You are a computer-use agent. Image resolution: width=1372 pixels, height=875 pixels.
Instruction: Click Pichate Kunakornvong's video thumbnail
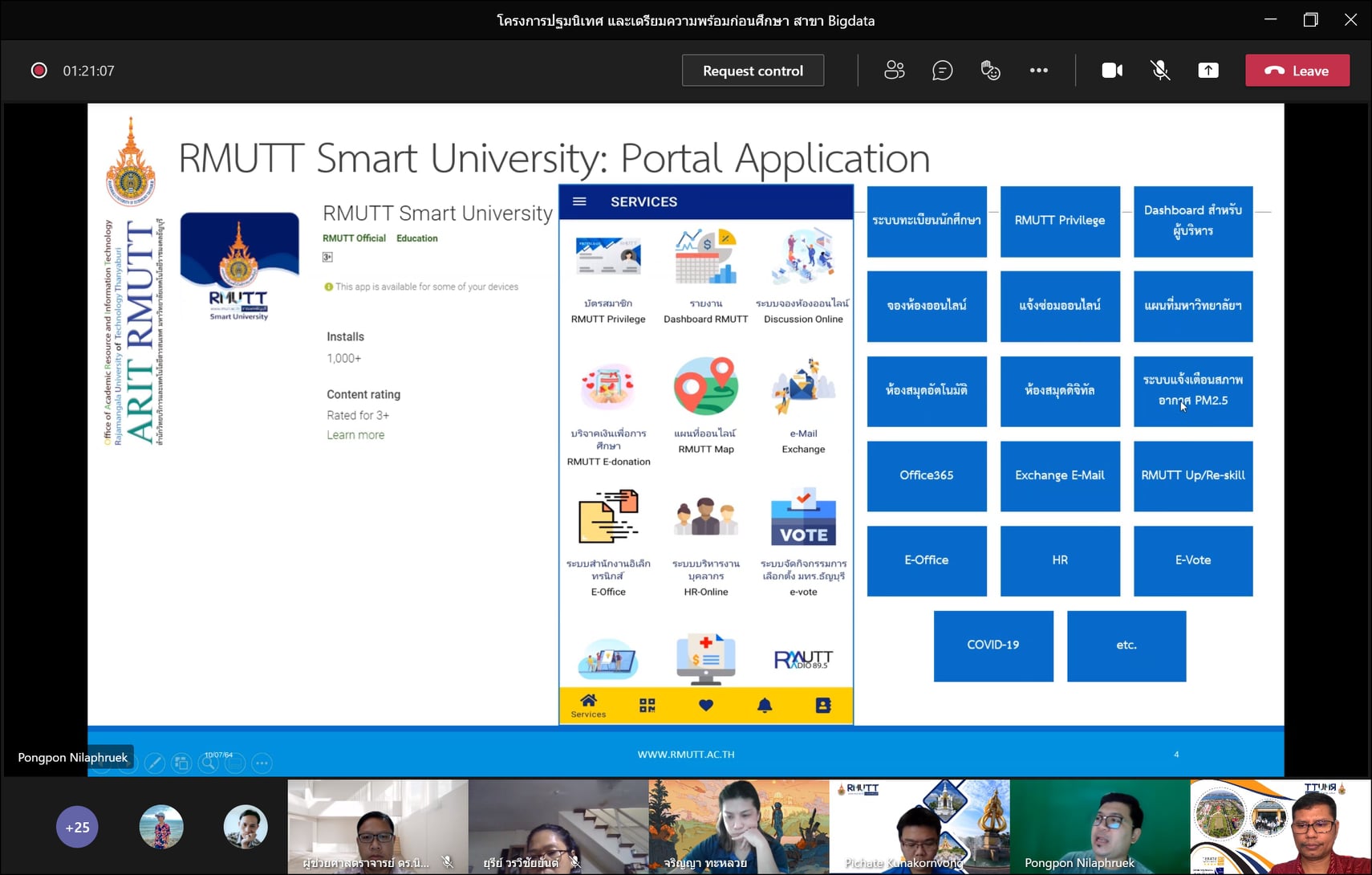pos(919,827)
